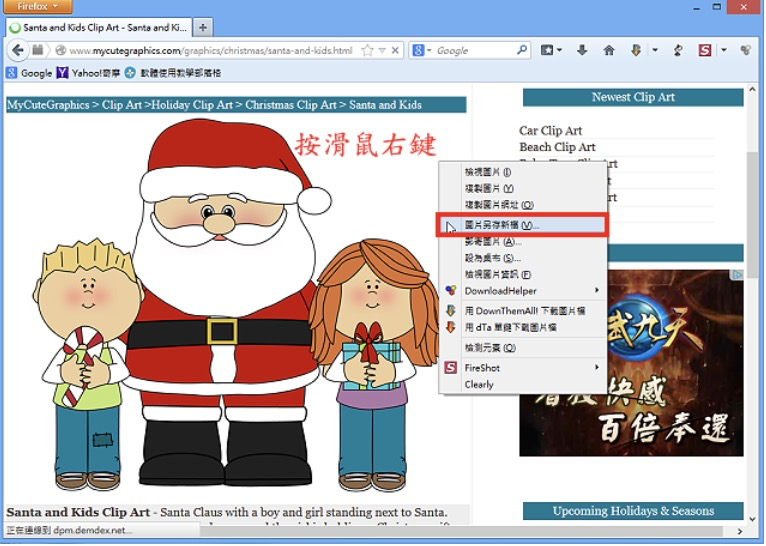The image size is (766, 546).
Task: Select the Santa and Kids Clip Art tab
Action: 99,27
